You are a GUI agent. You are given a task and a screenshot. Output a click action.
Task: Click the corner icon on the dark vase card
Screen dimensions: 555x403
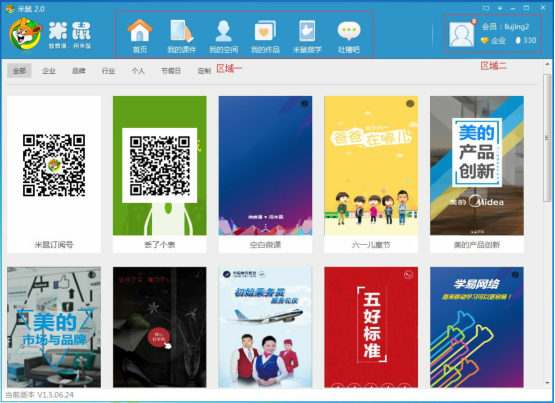198,274
